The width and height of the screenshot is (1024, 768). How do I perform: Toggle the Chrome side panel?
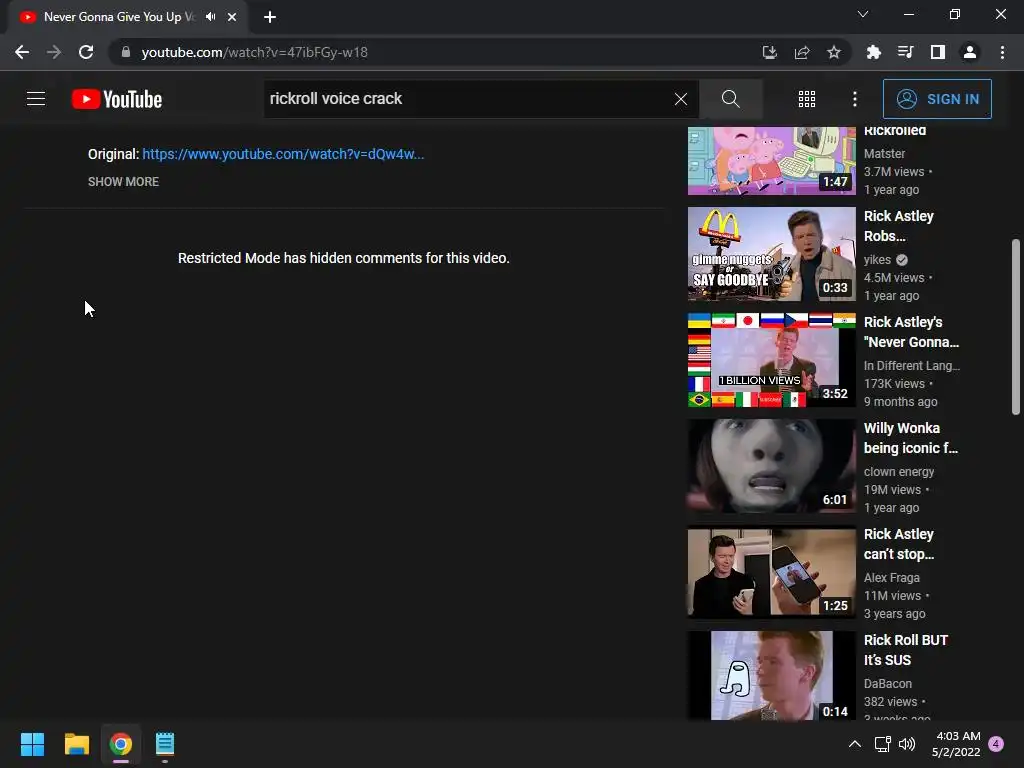click(938, 52)
